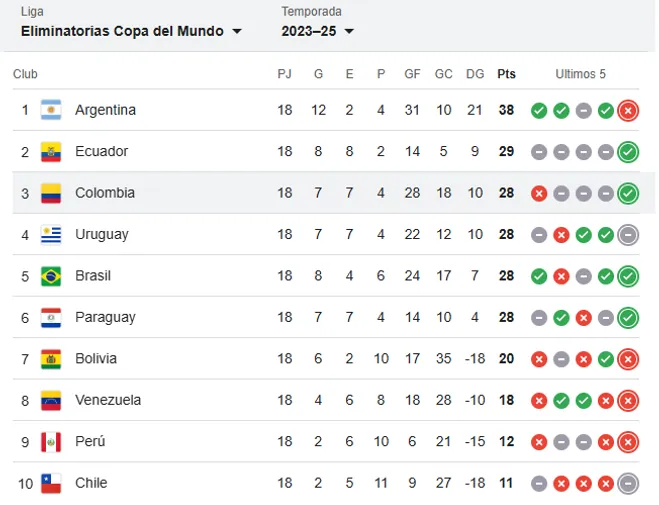Click the Brasil flag icon

click(51, 276)
